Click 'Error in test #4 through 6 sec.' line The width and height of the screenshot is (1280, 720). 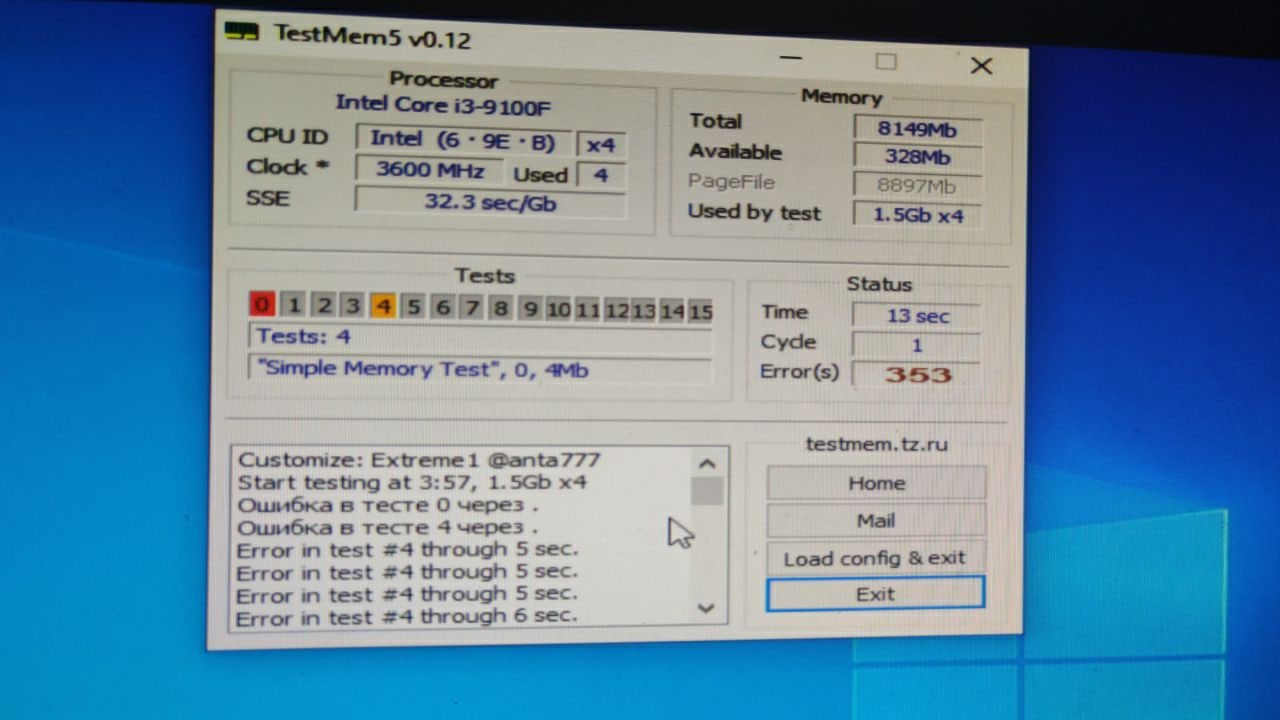point(406,617)
